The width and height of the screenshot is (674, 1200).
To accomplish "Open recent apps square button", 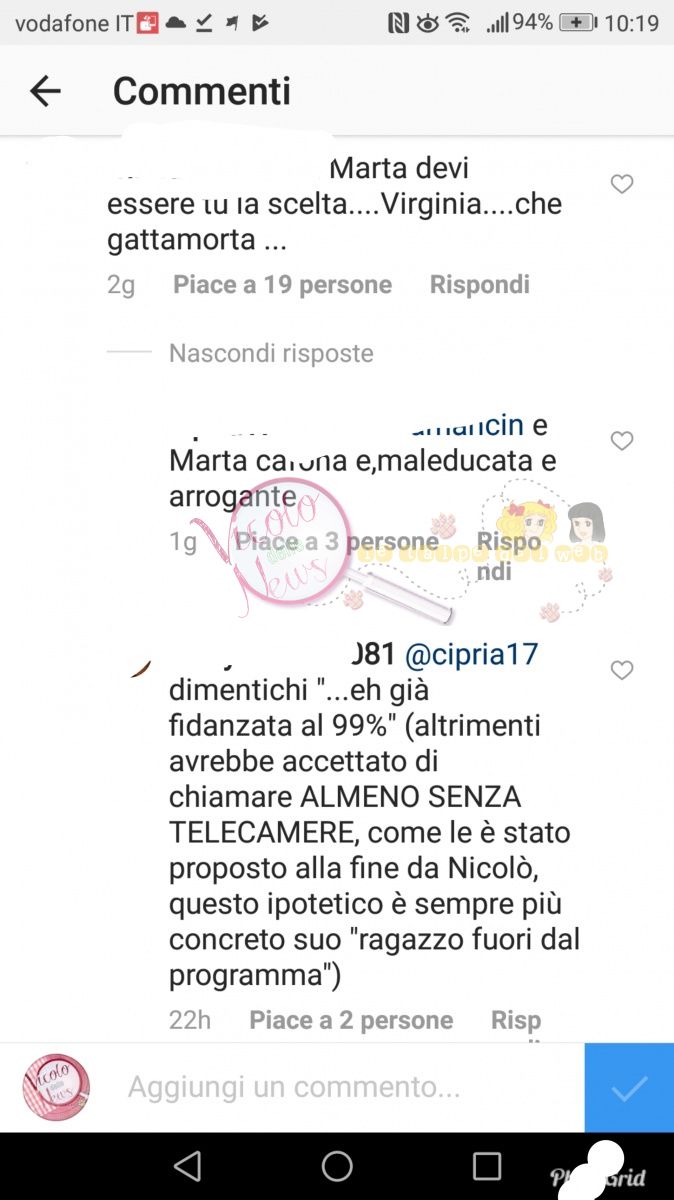I will coord(487,1166).
